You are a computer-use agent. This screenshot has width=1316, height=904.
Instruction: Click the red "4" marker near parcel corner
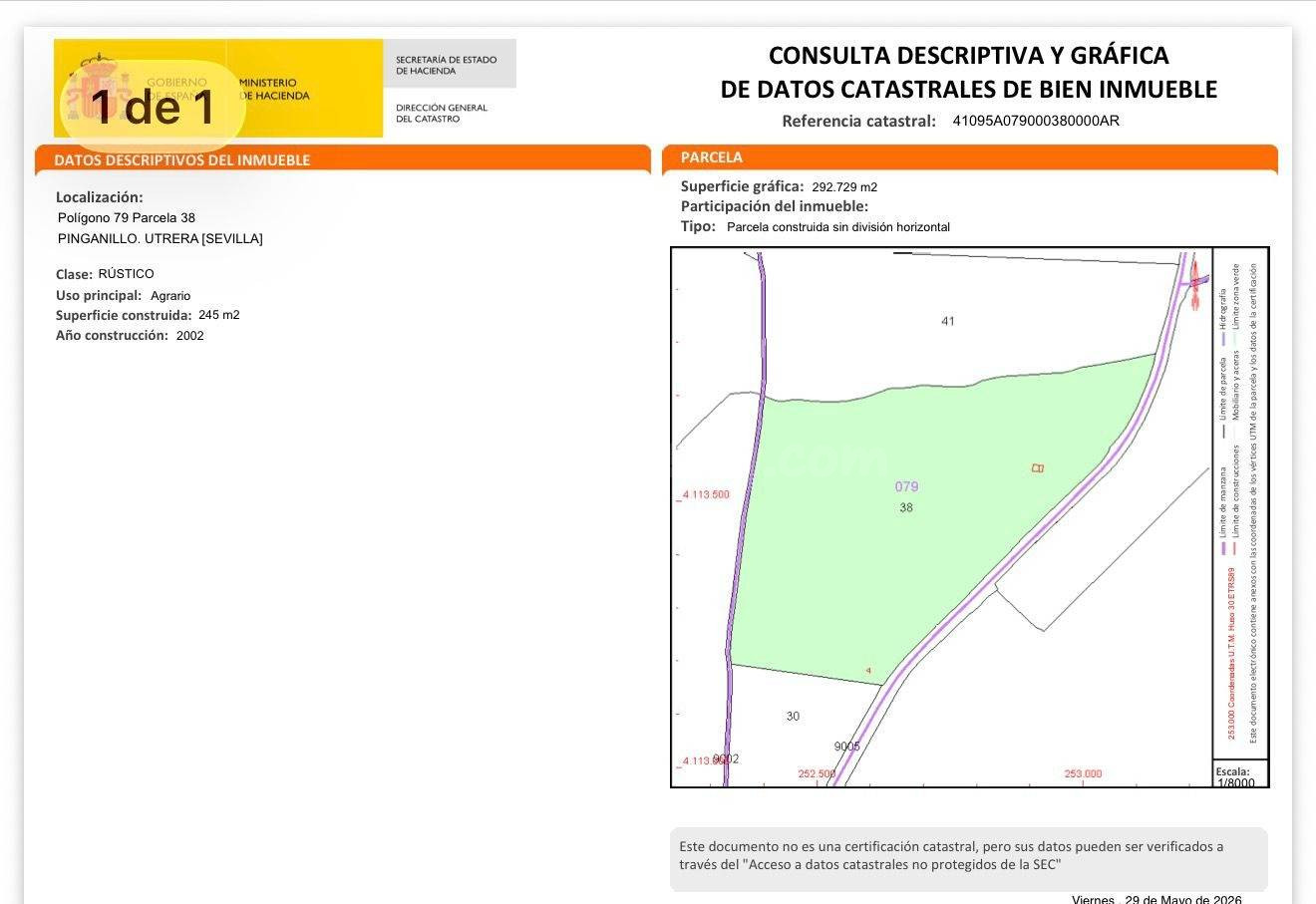pos(868,671)
